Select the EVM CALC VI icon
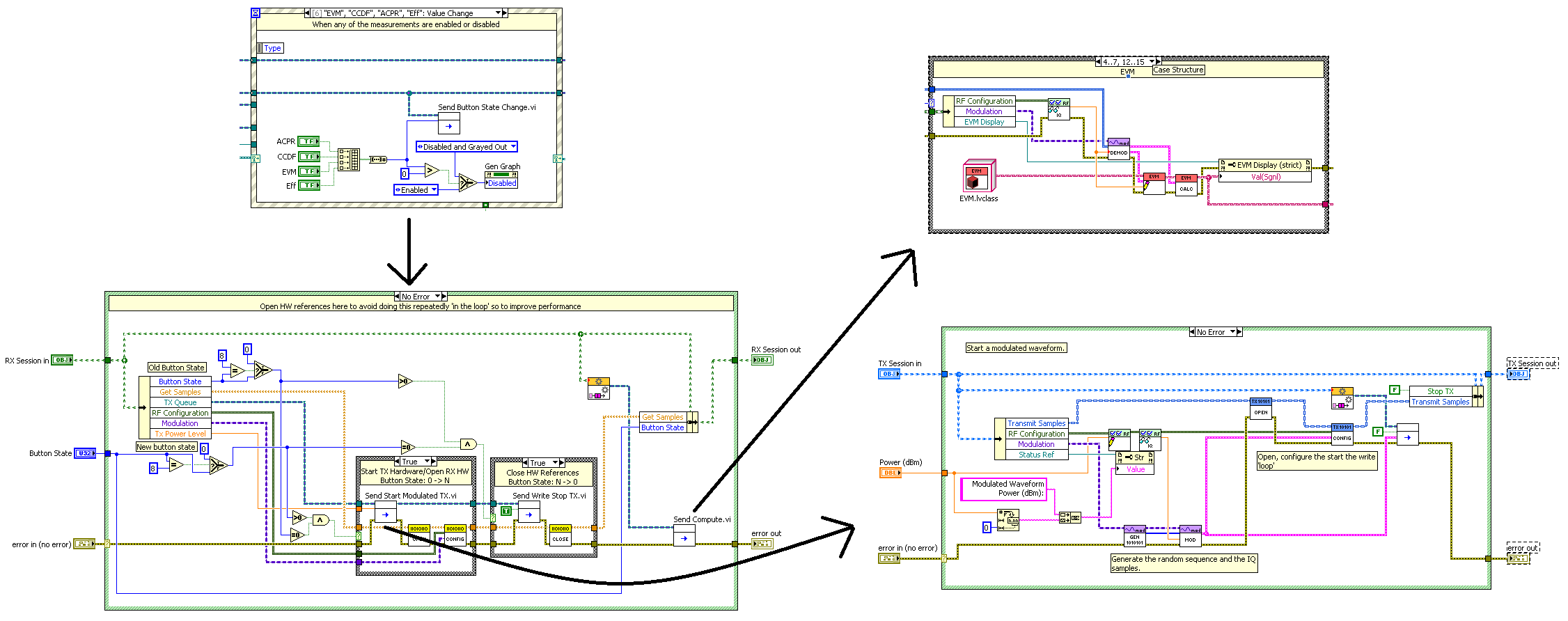 (x=1186, y=185)
